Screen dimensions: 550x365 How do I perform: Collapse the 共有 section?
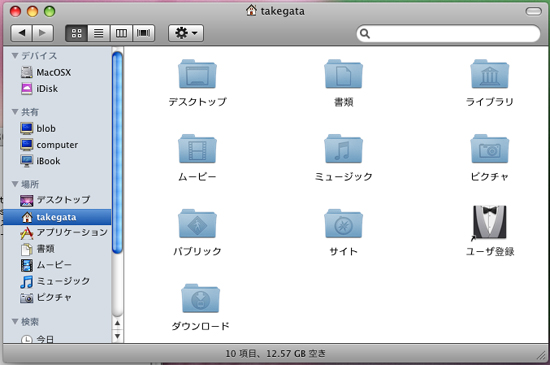15,112
